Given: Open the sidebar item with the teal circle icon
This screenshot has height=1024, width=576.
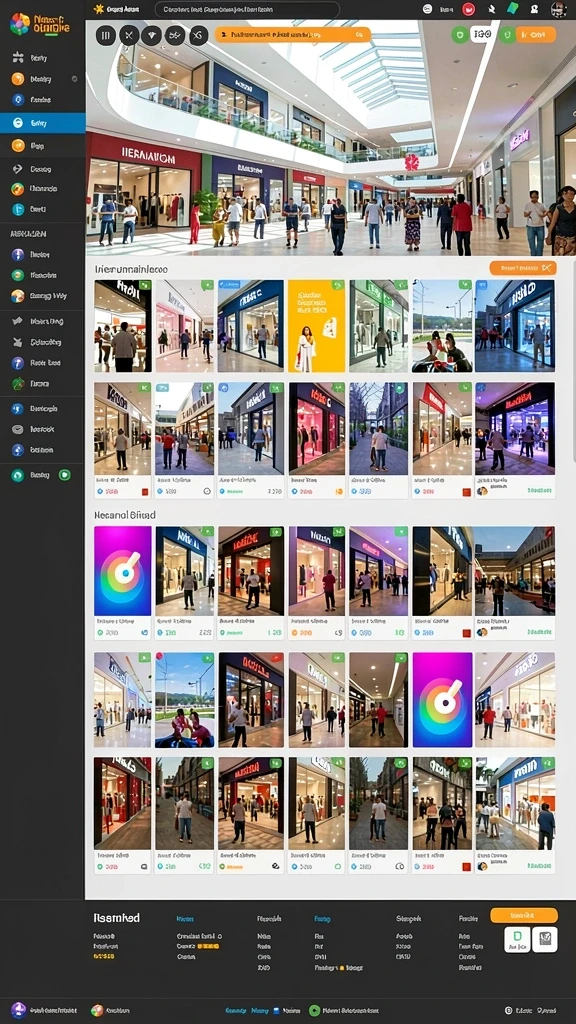Looking at the screenshot, I should [42, 210].
